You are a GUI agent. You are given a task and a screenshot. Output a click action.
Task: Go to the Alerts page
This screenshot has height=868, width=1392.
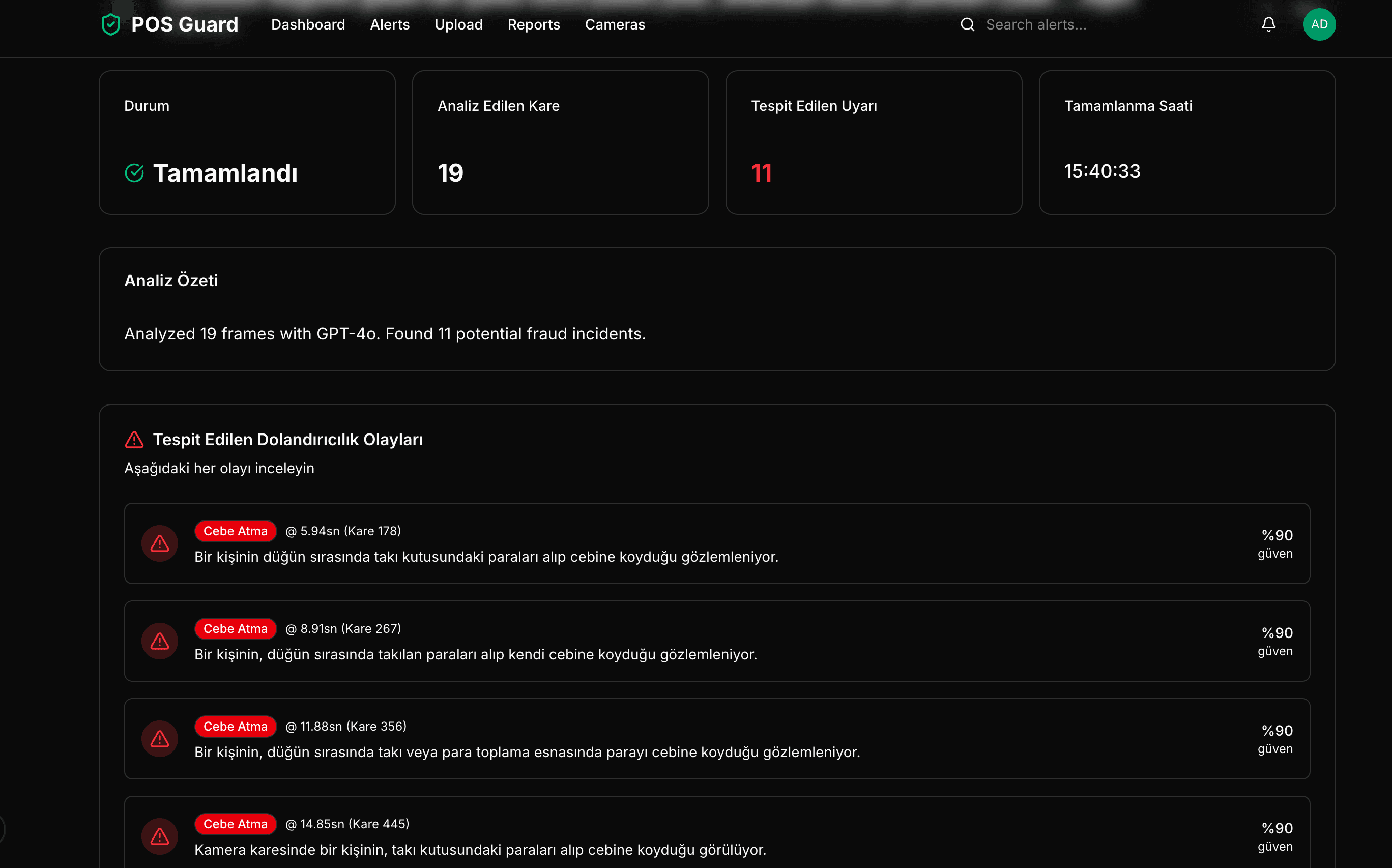pyautogui.click(x=390, y=25)
